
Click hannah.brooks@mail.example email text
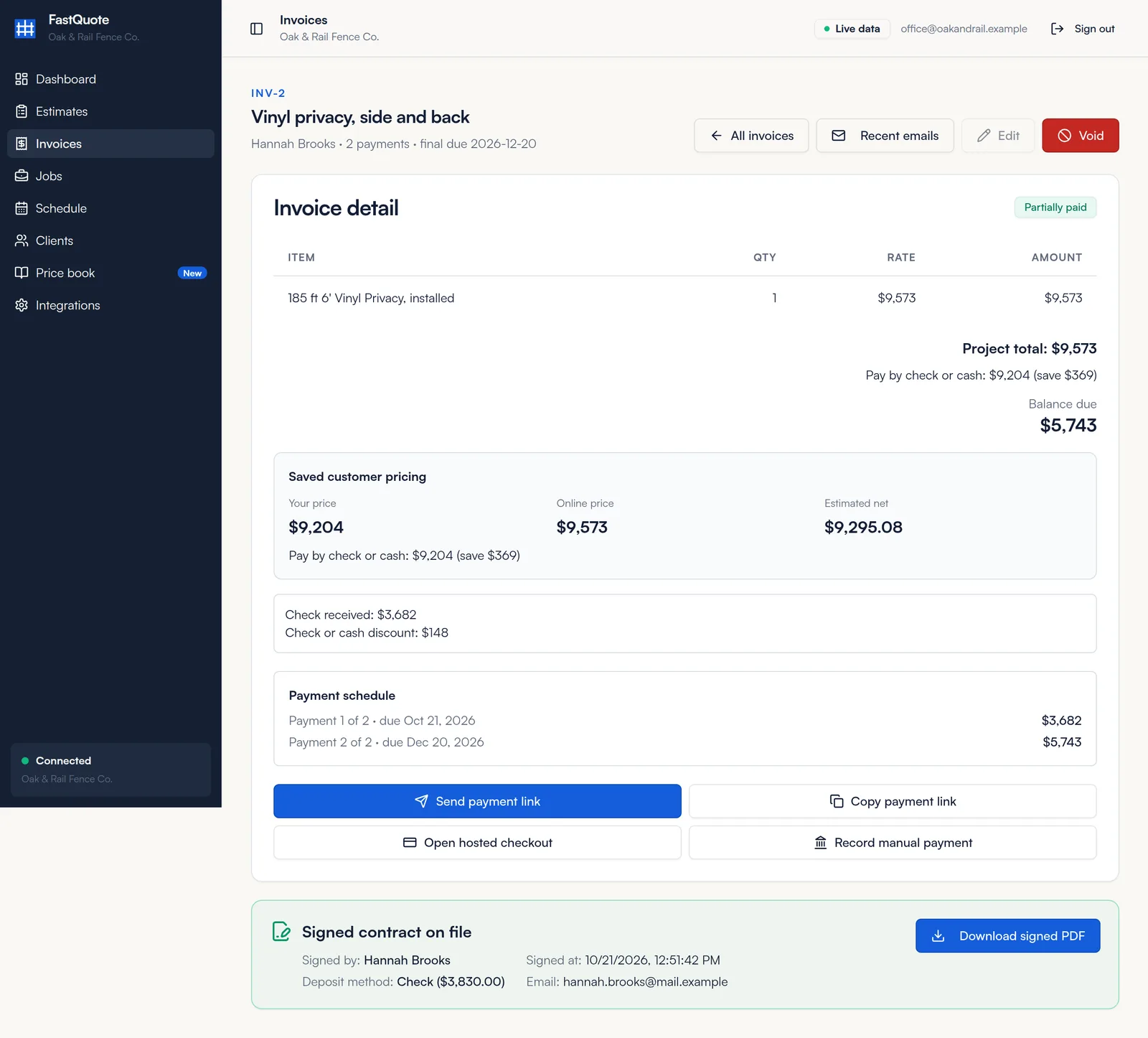point(645,981)
